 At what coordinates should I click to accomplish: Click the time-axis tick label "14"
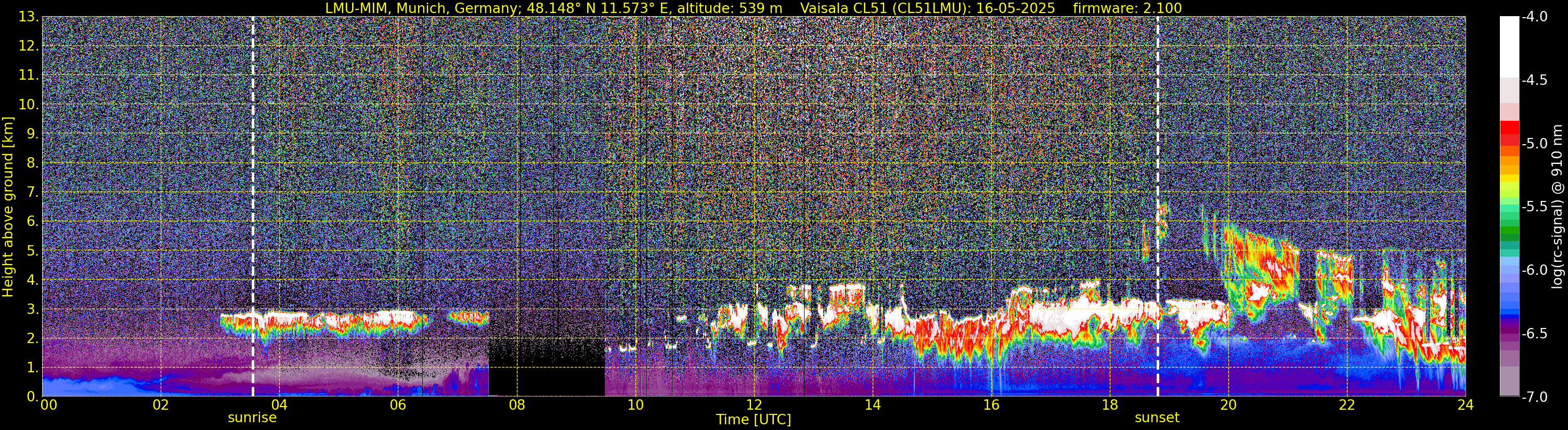point(872,405)
